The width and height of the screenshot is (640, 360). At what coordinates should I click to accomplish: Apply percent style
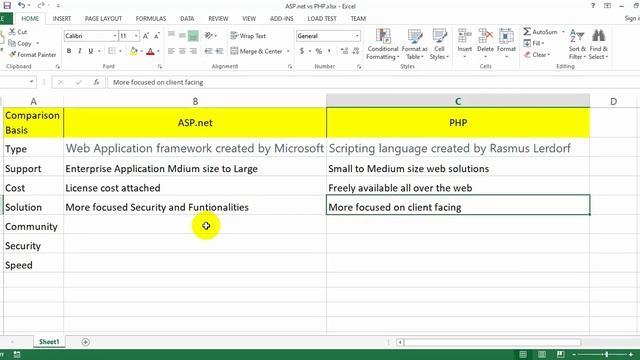pos(319,51)
